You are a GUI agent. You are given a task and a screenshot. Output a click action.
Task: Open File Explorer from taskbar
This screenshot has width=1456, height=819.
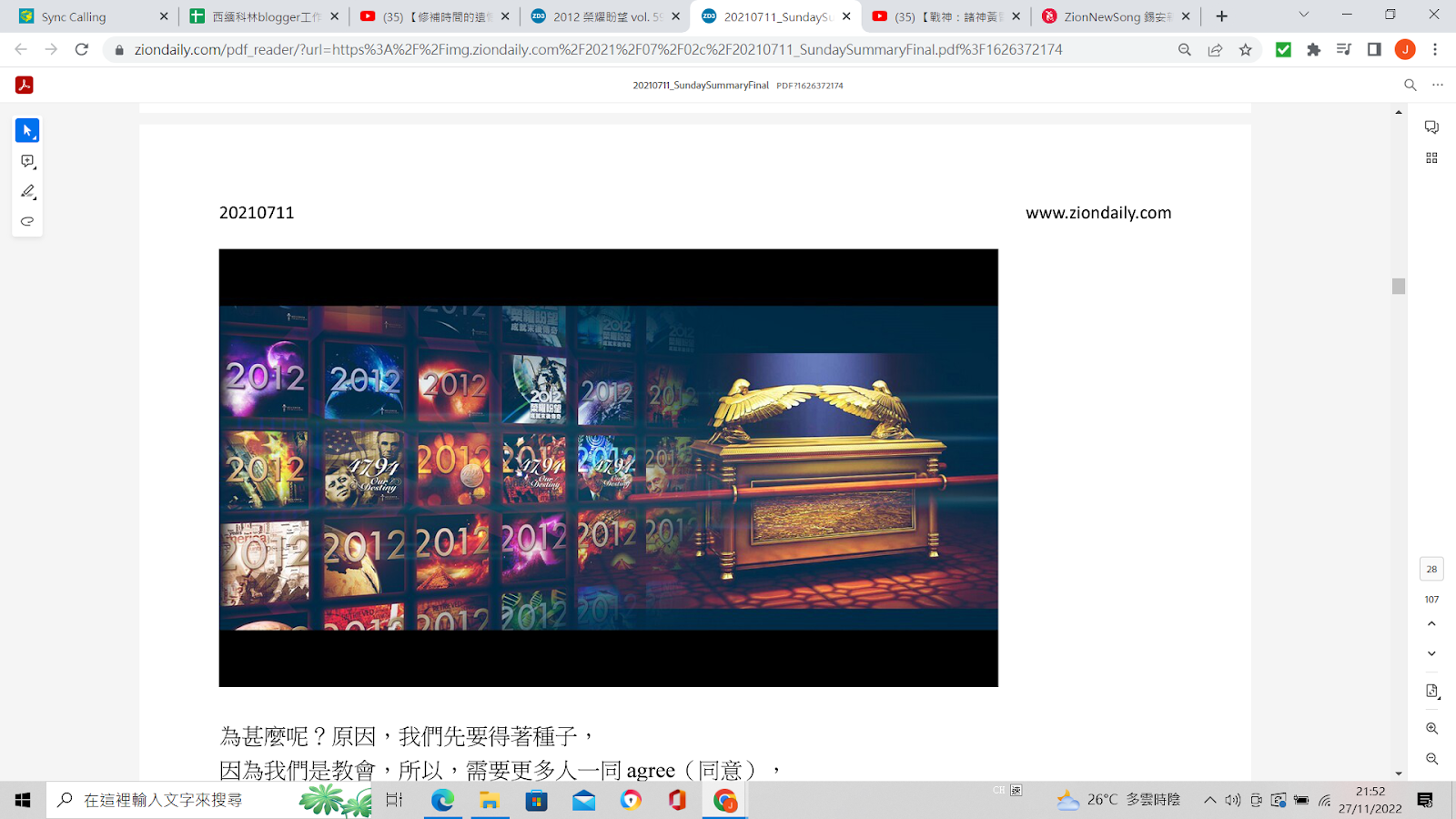point(490,800)
